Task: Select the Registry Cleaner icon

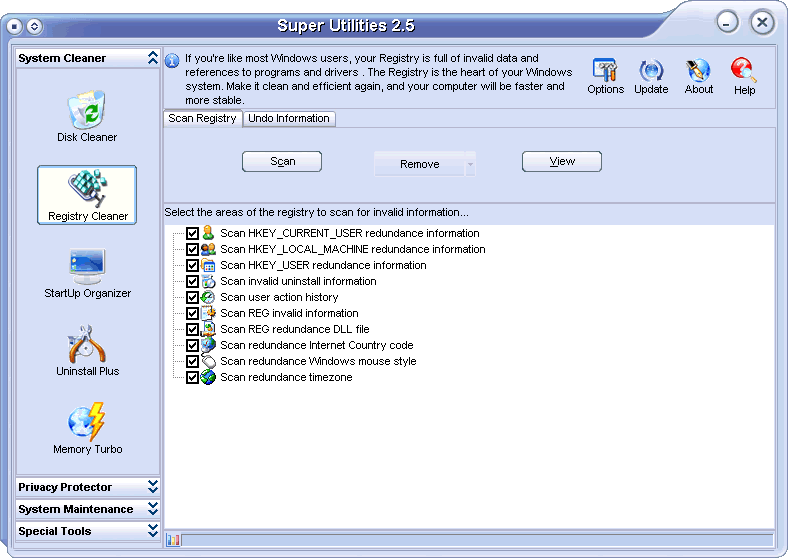Action: 87,194
